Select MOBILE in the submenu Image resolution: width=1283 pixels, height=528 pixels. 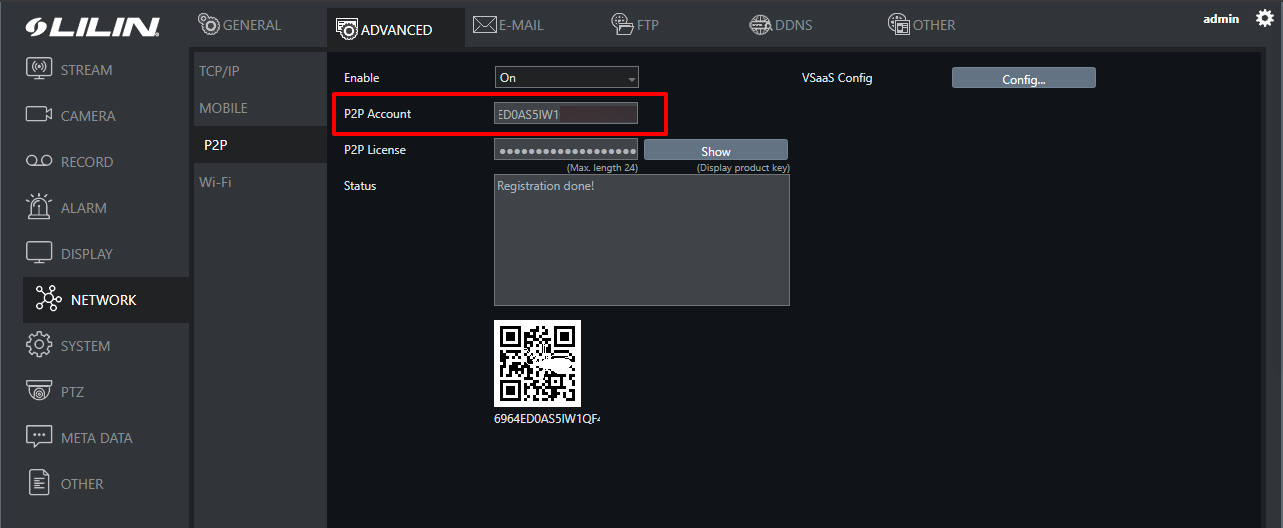pos(223,108)
